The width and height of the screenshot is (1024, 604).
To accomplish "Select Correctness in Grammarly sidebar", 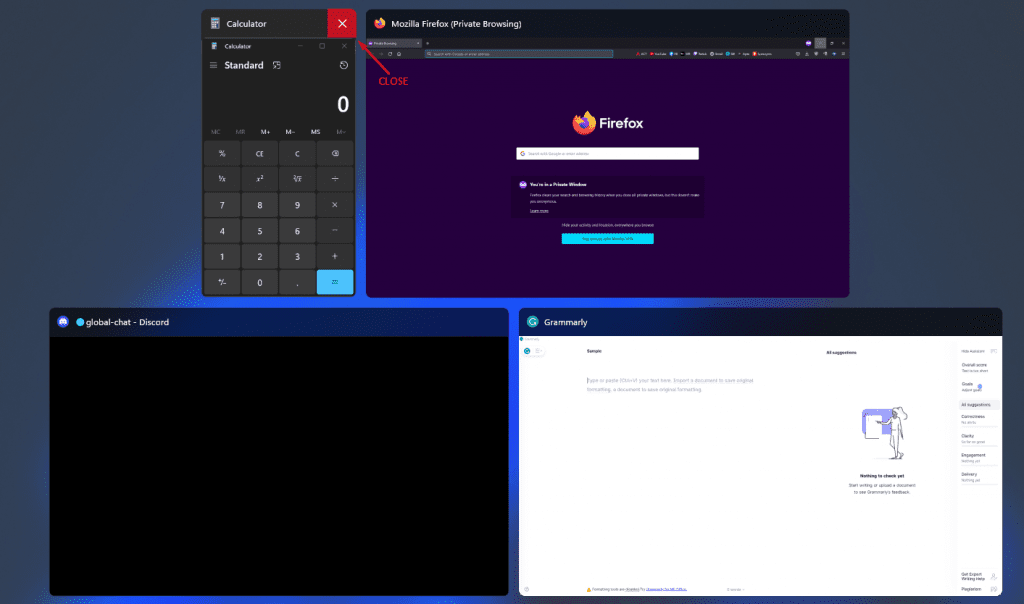I will (x=973, y=417).
